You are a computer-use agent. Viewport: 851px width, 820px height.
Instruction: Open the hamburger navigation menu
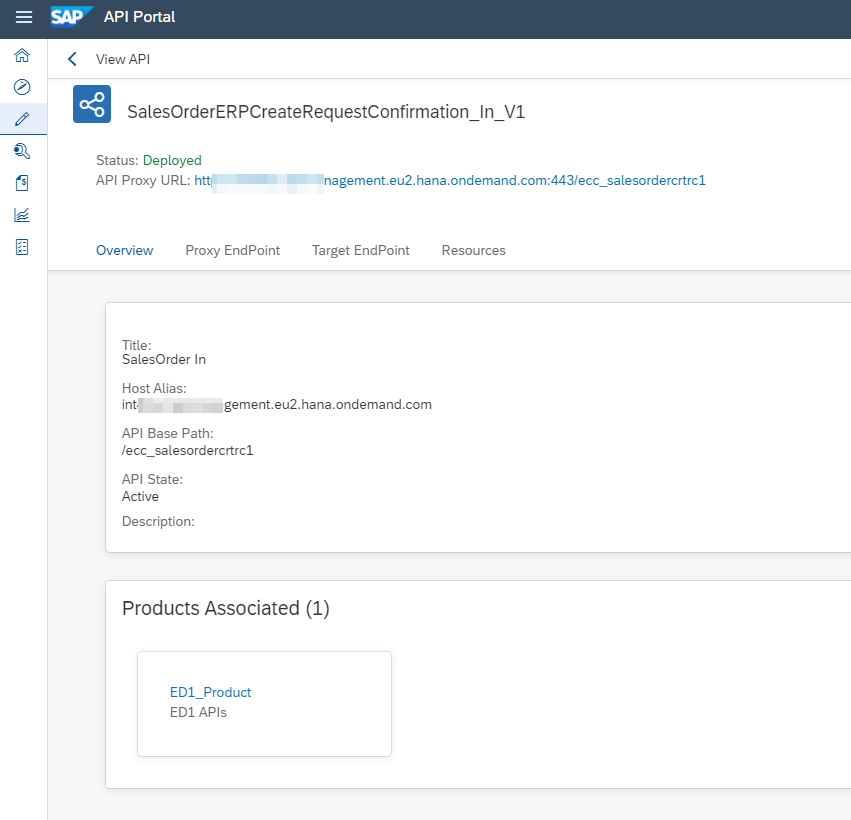(24, 18)
